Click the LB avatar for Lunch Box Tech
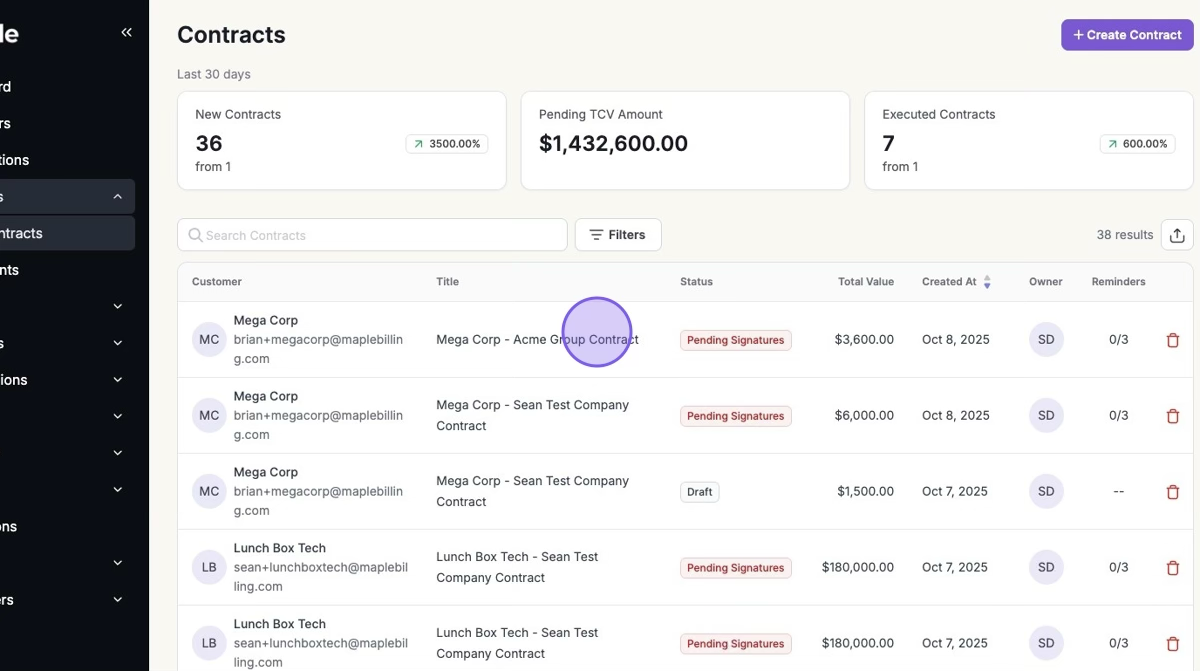Viewport: 1200px width, 671px height. (209, 568)
